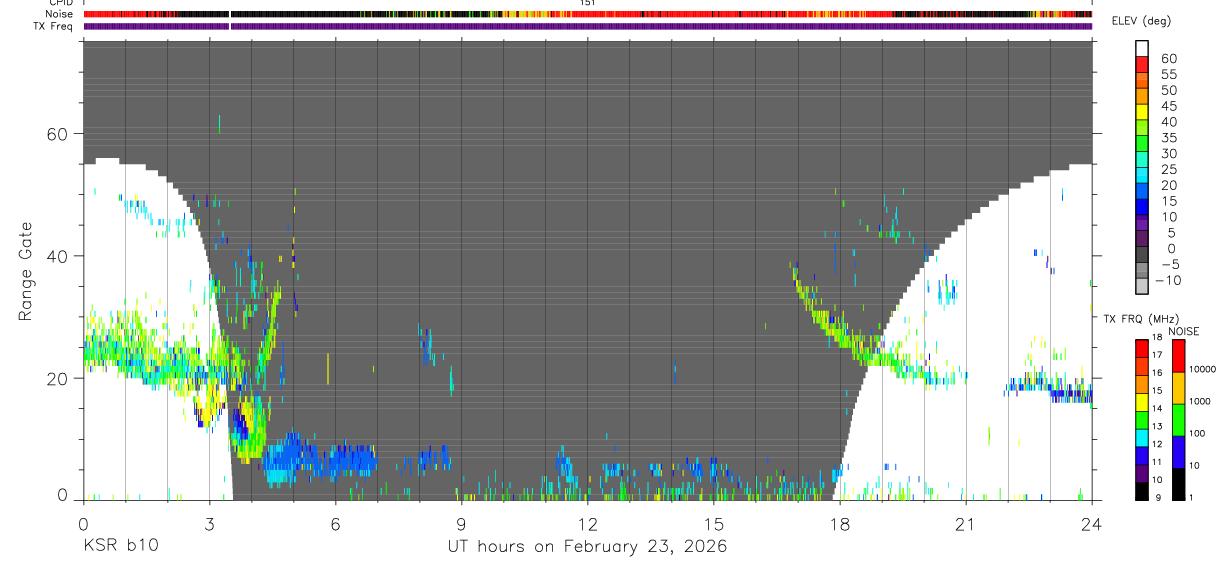
Task: Click the '100' label on NOISE scale
Action: click(1197, 433)
